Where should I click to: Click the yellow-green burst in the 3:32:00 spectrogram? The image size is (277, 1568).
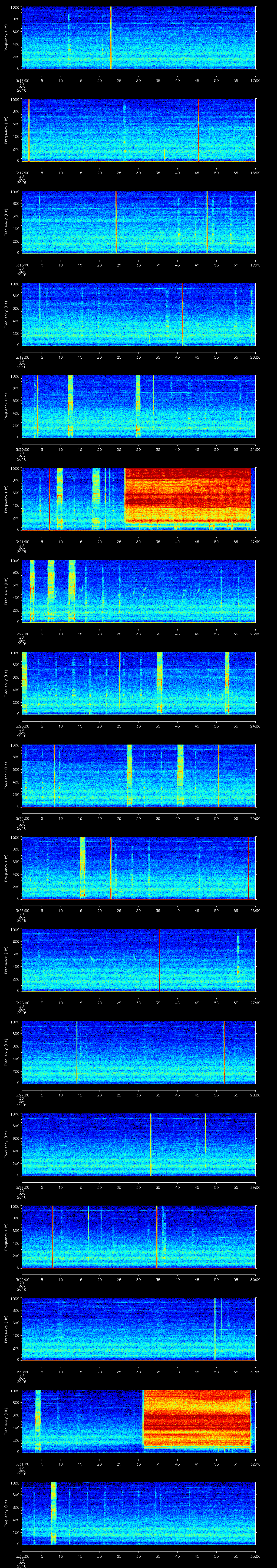(54, 1513)
